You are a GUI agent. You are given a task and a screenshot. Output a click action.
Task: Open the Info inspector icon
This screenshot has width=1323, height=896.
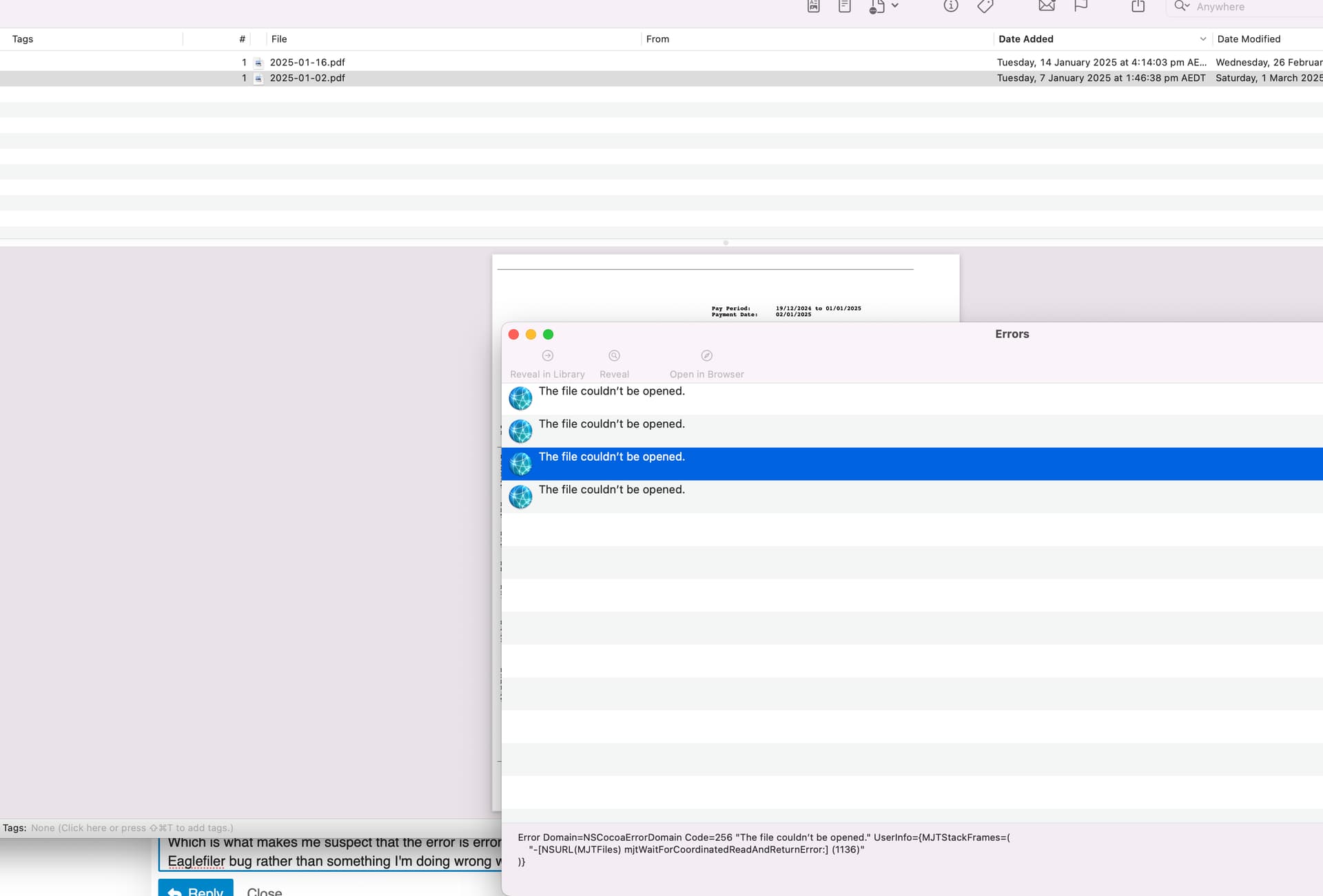[x=951, y=6]
